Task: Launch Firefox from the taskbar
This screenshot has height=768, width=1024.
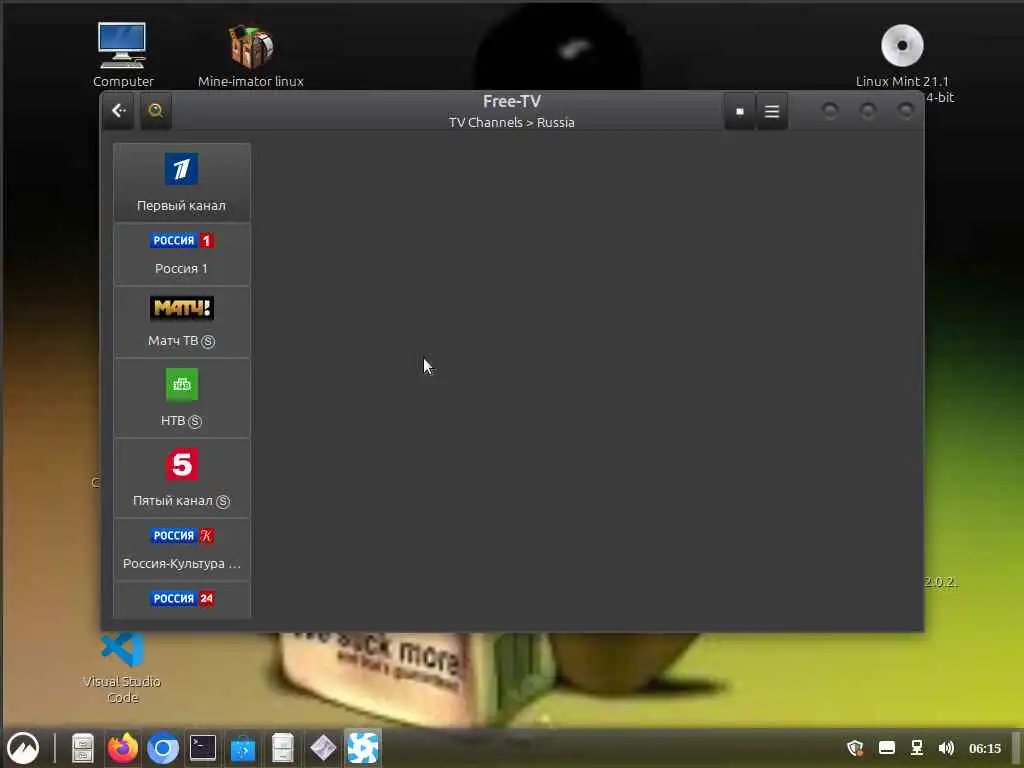Action: 123,748
